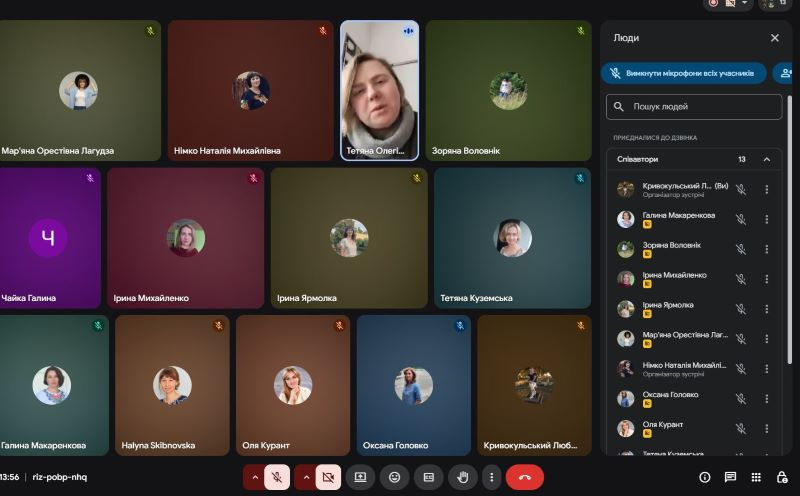Viewport: 800px width, 496px height.
Task: Open host controls lock icon
Action: pyautogui.click(x=782, y=477)
